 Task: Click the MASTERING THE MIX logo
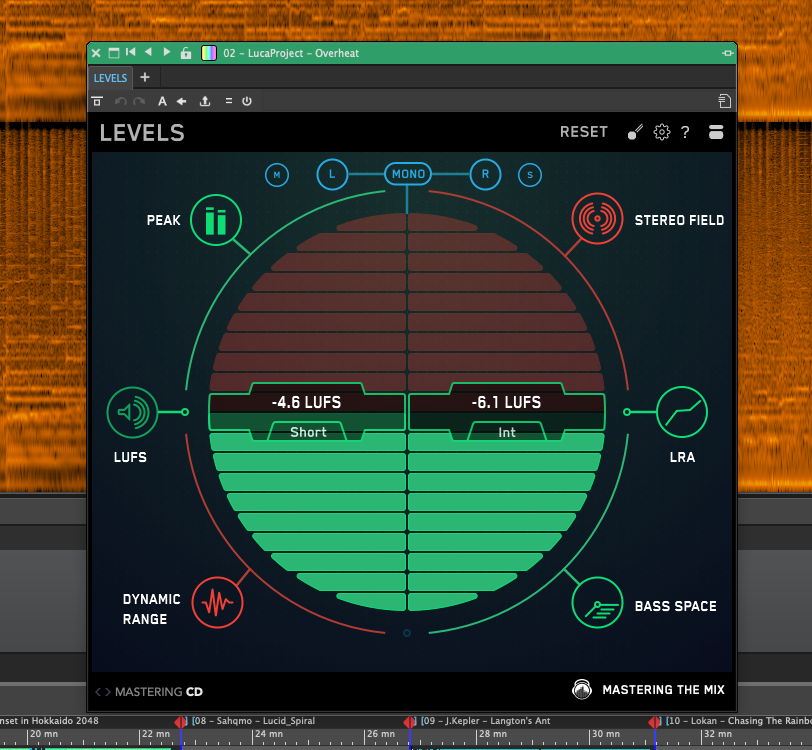coord(648,689)
